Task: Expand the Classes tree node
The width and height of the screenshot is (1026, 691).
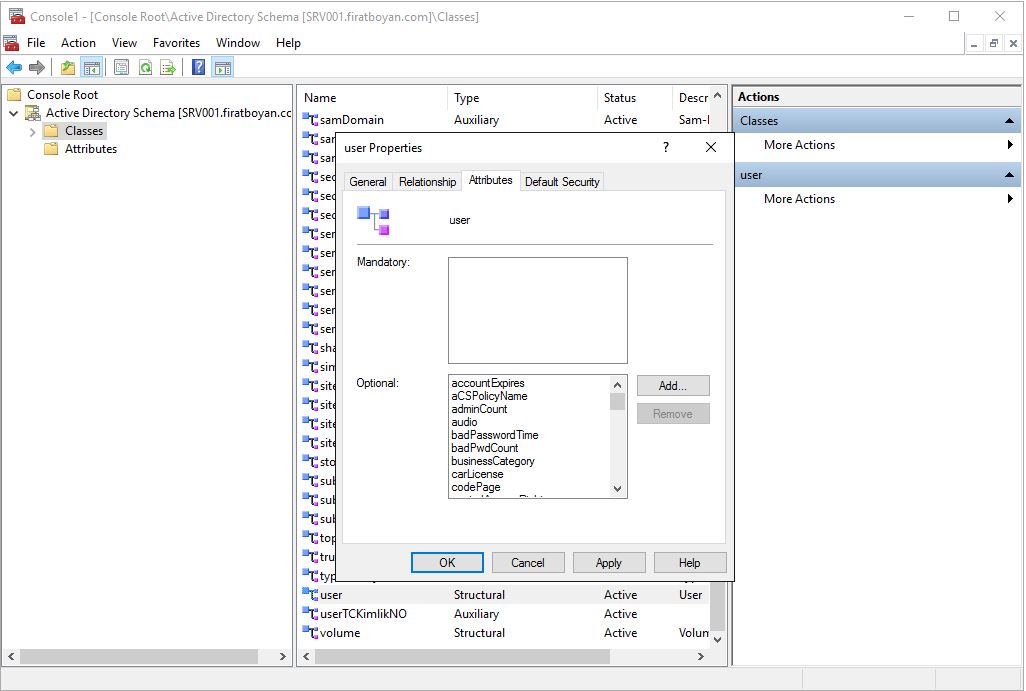Action: (x=33, y=132)
